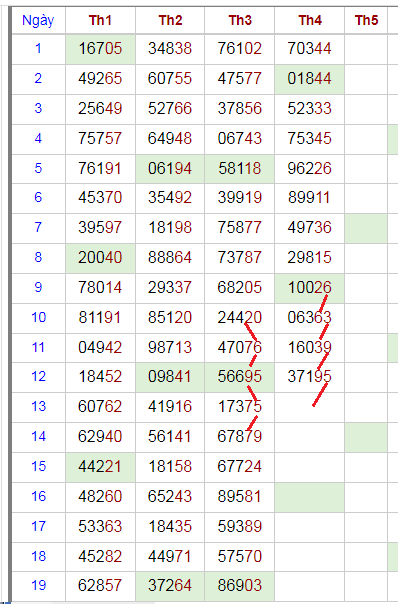Screen dimensions: 398x604
Task: Select cell with value 86903
Action: tap(240, 586)
